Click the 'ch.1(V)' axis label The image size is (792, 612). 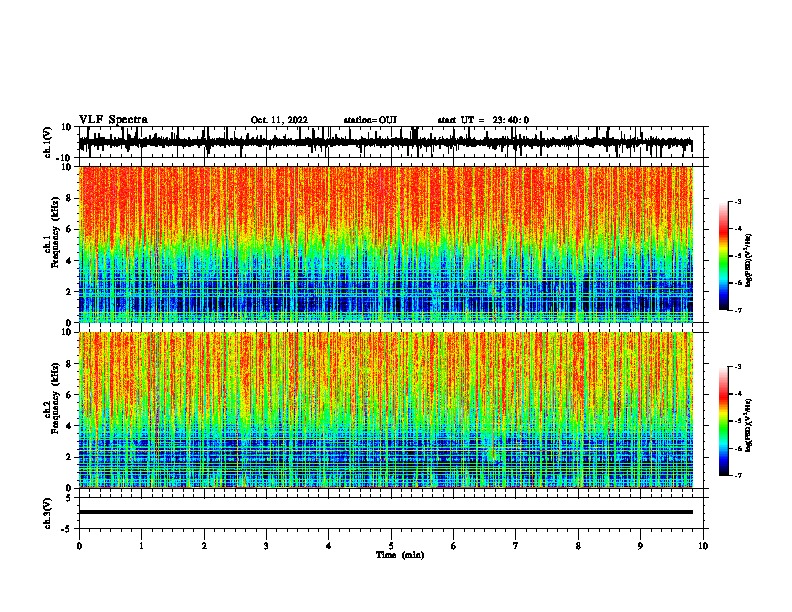47,142
